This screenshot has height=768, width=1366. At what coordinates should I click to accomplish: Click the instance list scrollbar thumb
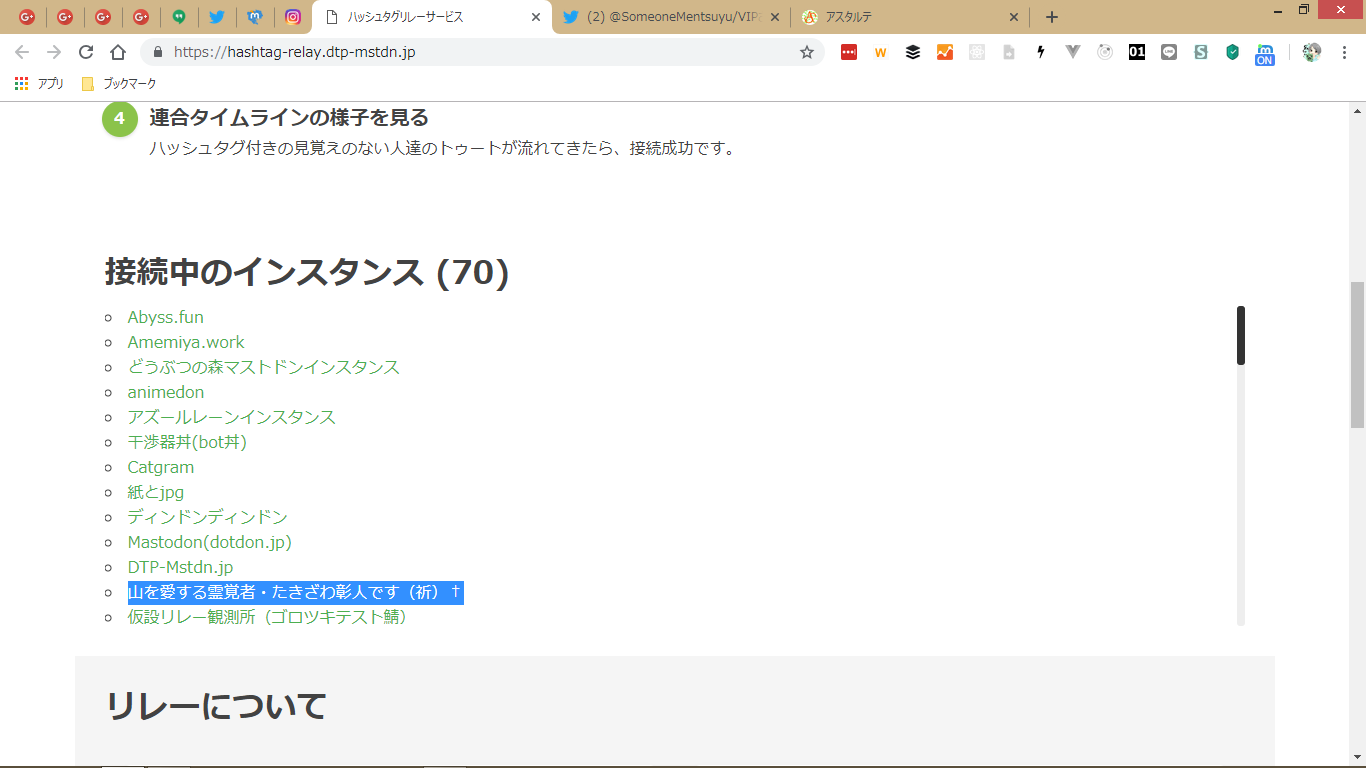[x=1241, y=335]
